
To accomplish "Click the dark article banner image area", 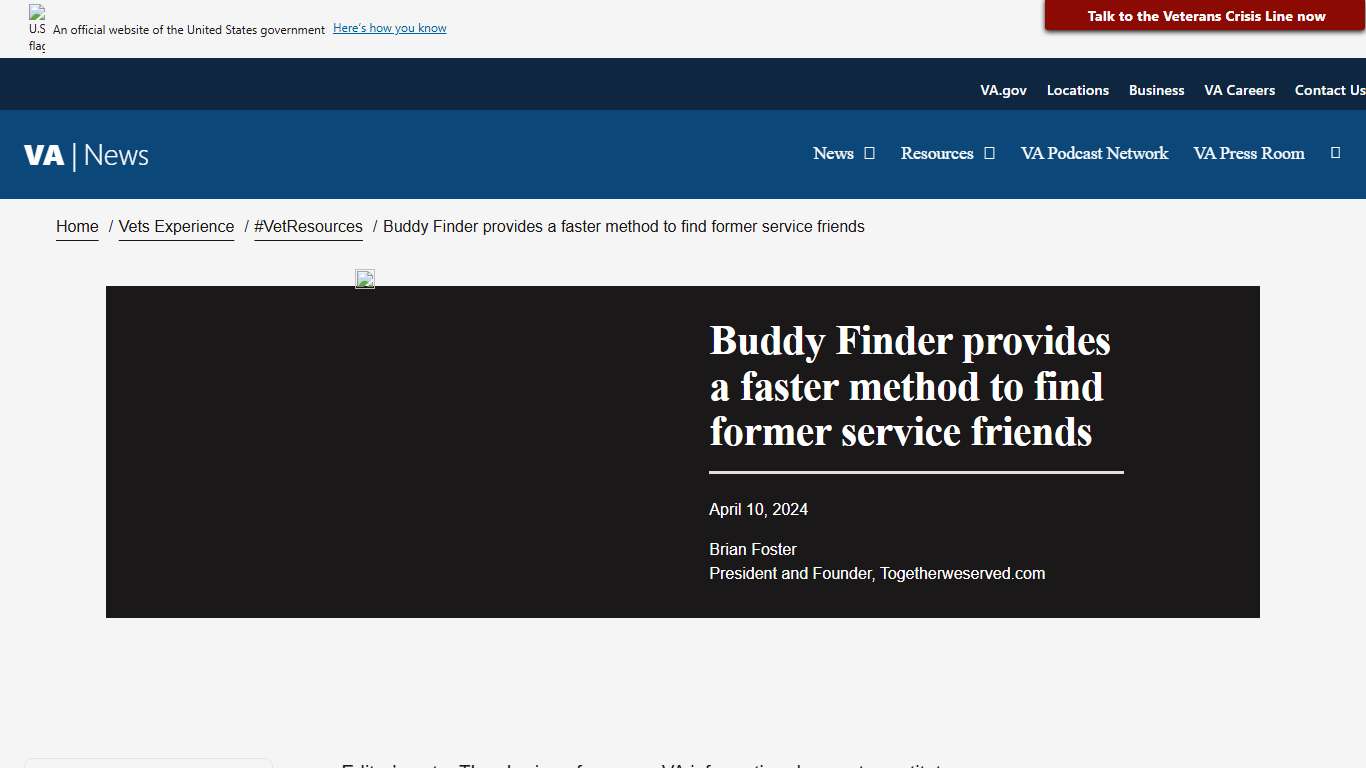I will [400, 450].
